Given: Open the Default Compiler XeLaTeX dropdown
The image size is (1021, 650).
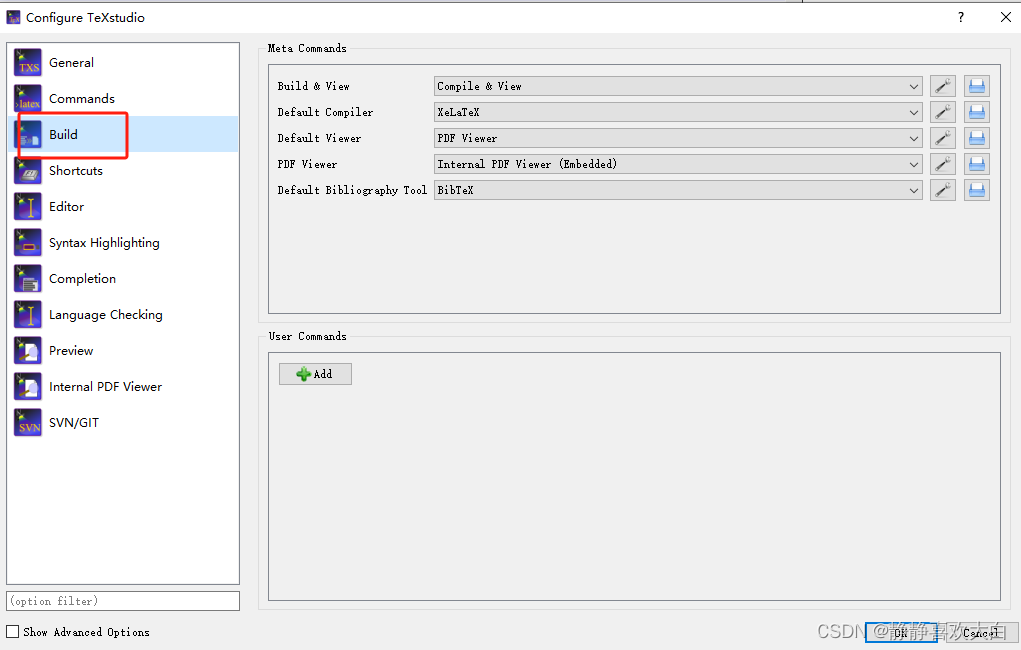Looking at the screenshot, I should (x=678, y=112).
